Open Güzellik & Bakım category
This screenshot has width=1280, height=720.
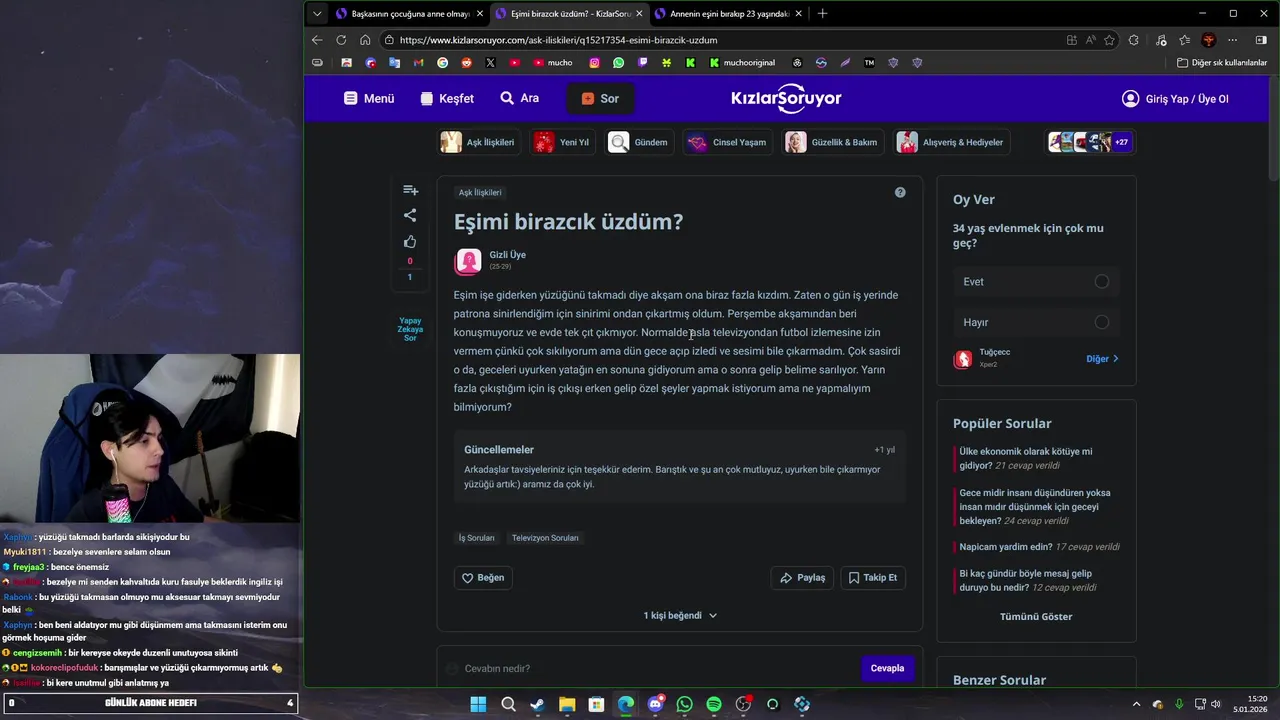tap(832, 142)
